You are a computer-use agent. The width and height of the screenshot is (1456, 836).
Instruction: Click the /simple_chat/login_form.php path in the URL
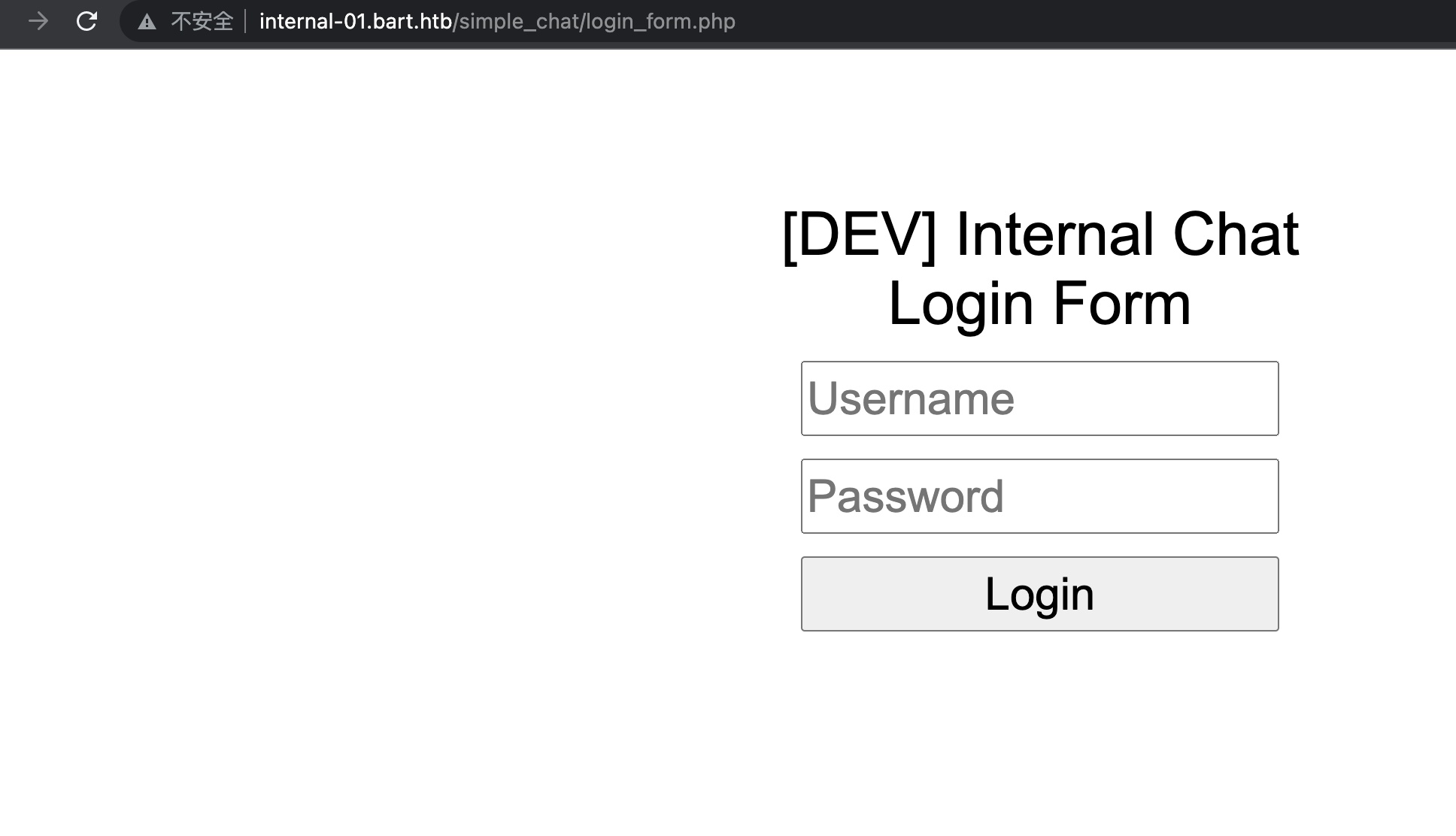(594, 21)
